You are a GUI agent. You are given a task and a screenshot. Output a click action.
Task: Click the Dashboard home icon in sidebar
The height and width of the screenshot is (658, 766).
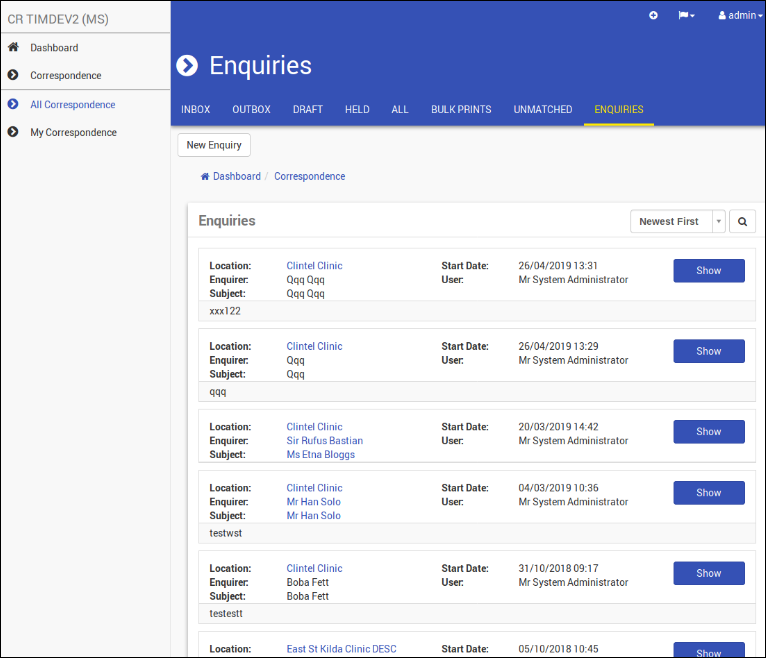[13, 47]
